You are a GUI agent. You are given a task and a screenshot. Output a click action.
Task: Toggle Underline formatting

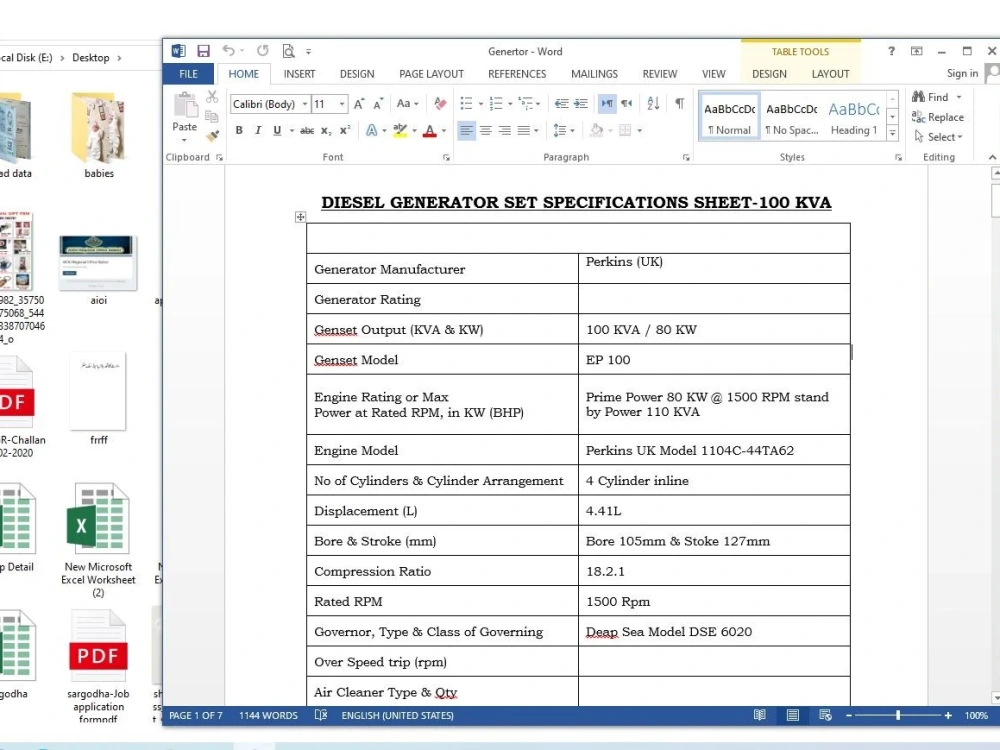point(277,131)
